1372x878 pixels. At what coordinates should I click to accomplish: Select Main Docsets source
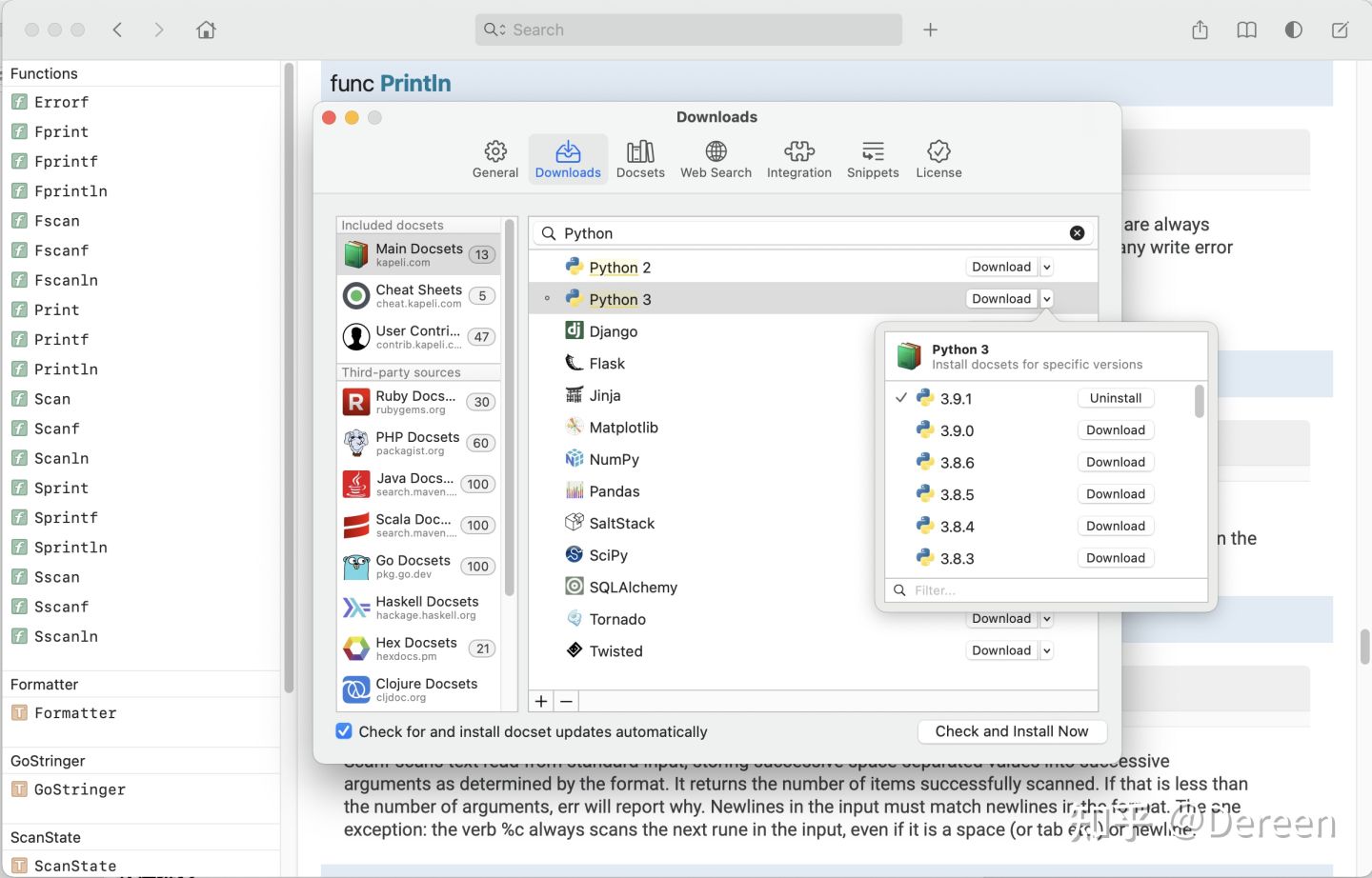pos(419,254)
